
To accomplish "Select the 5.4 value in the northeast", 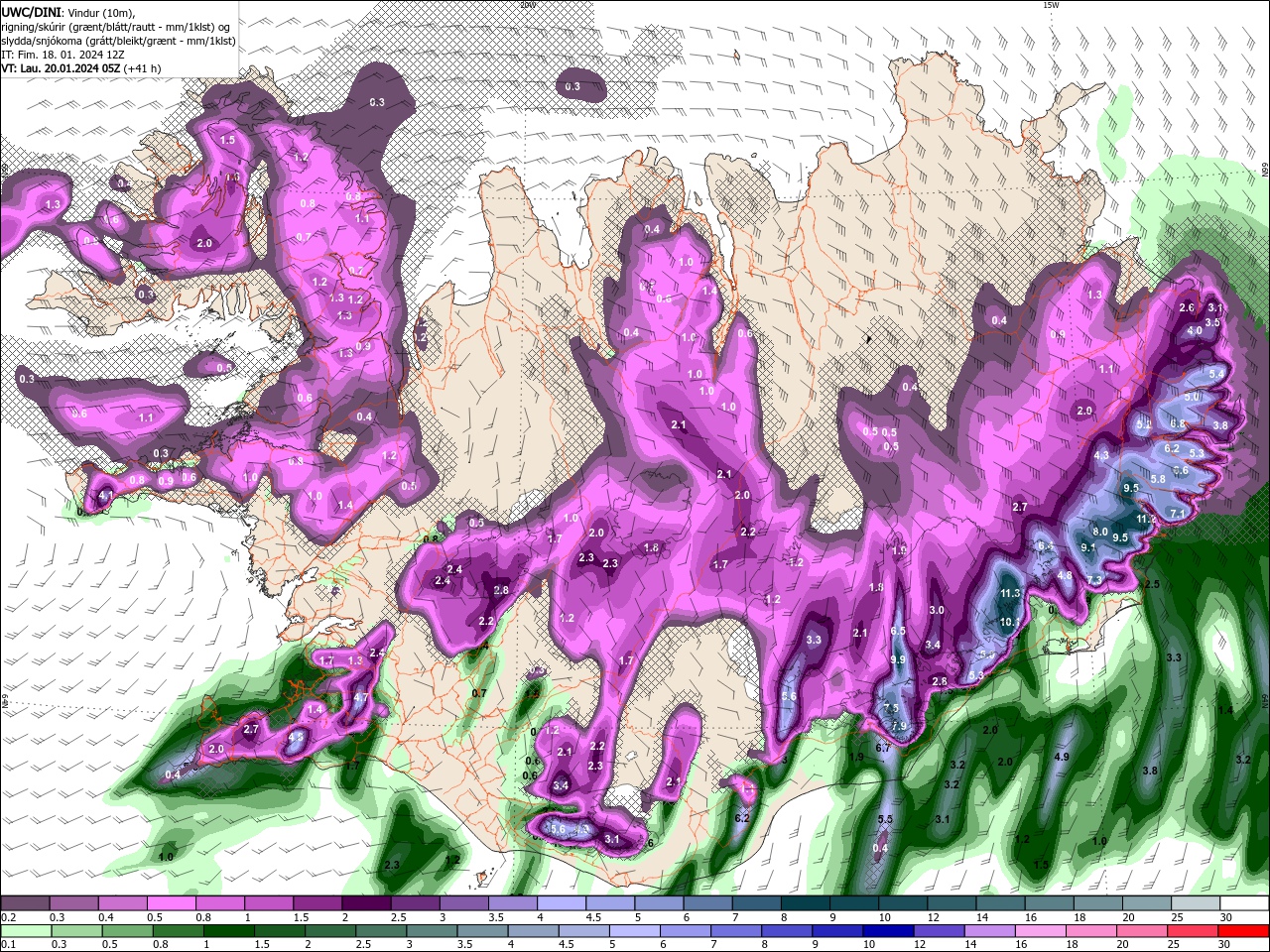I will click(x=1216, y=374).
